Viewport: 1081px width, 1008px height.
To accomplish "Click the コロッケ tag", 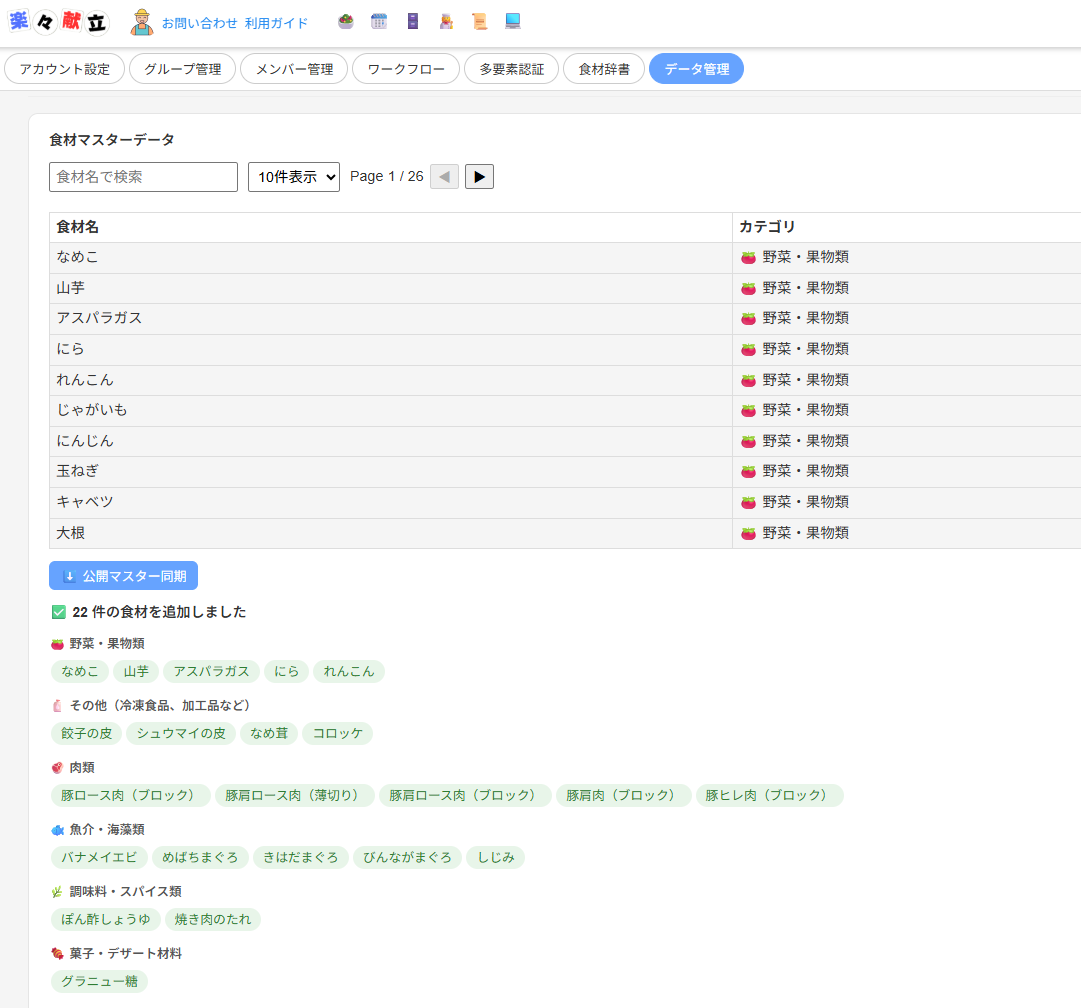I will click(x=337, y=734).
